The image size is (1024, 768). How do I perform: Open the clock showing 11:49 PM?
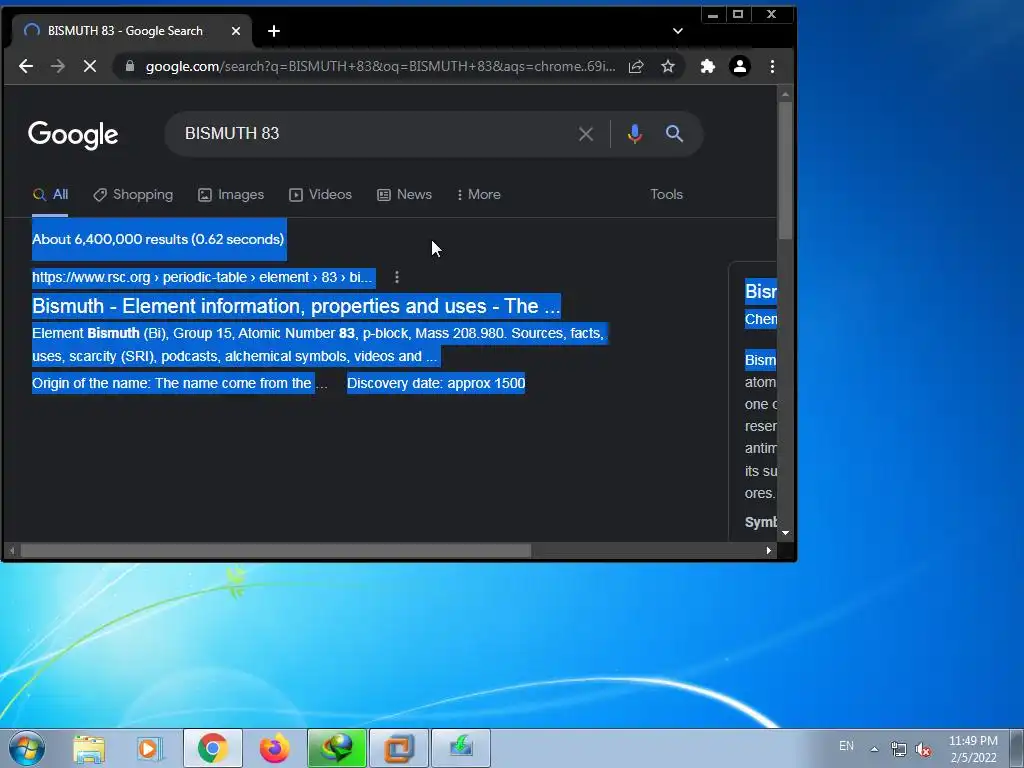973,749
